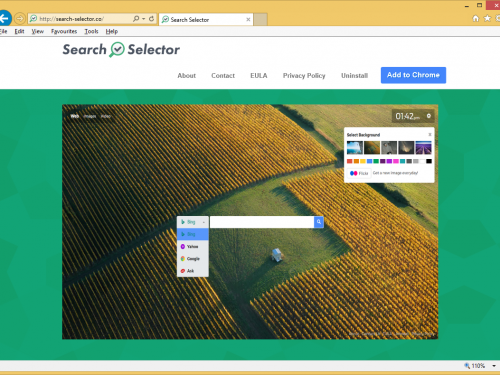
Task: Click the Web search type label
Action: (x=75, y=116)
